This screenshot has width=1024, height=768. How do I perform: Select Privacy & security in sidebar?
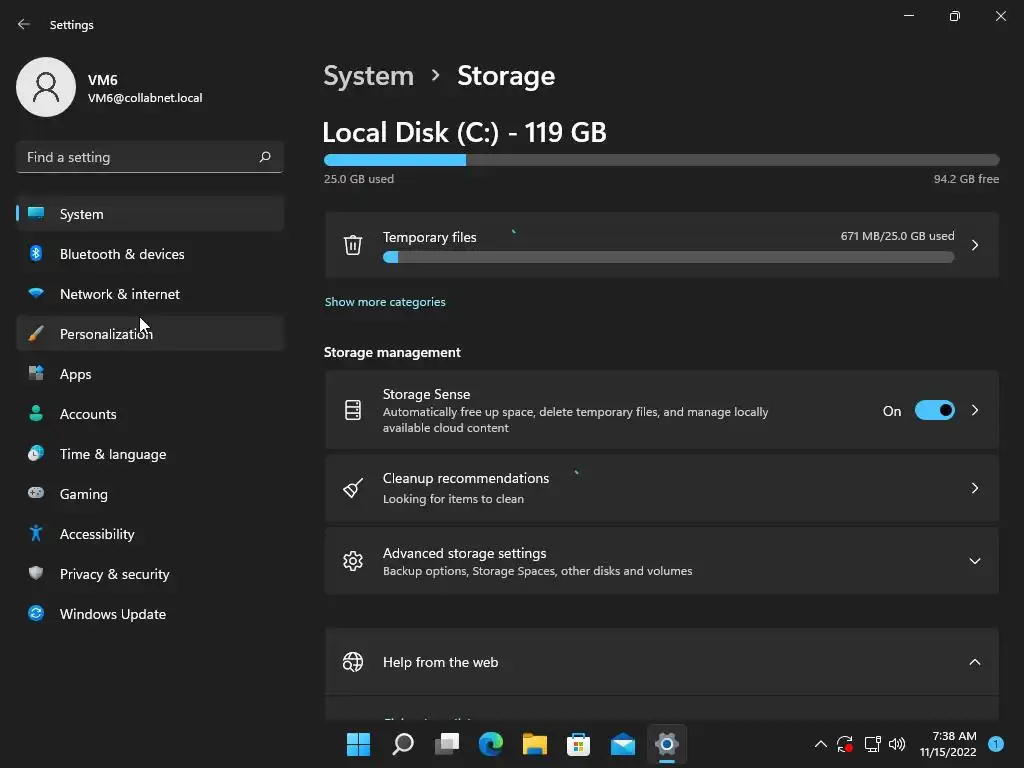pyautogui.click(x=114, y=574)
